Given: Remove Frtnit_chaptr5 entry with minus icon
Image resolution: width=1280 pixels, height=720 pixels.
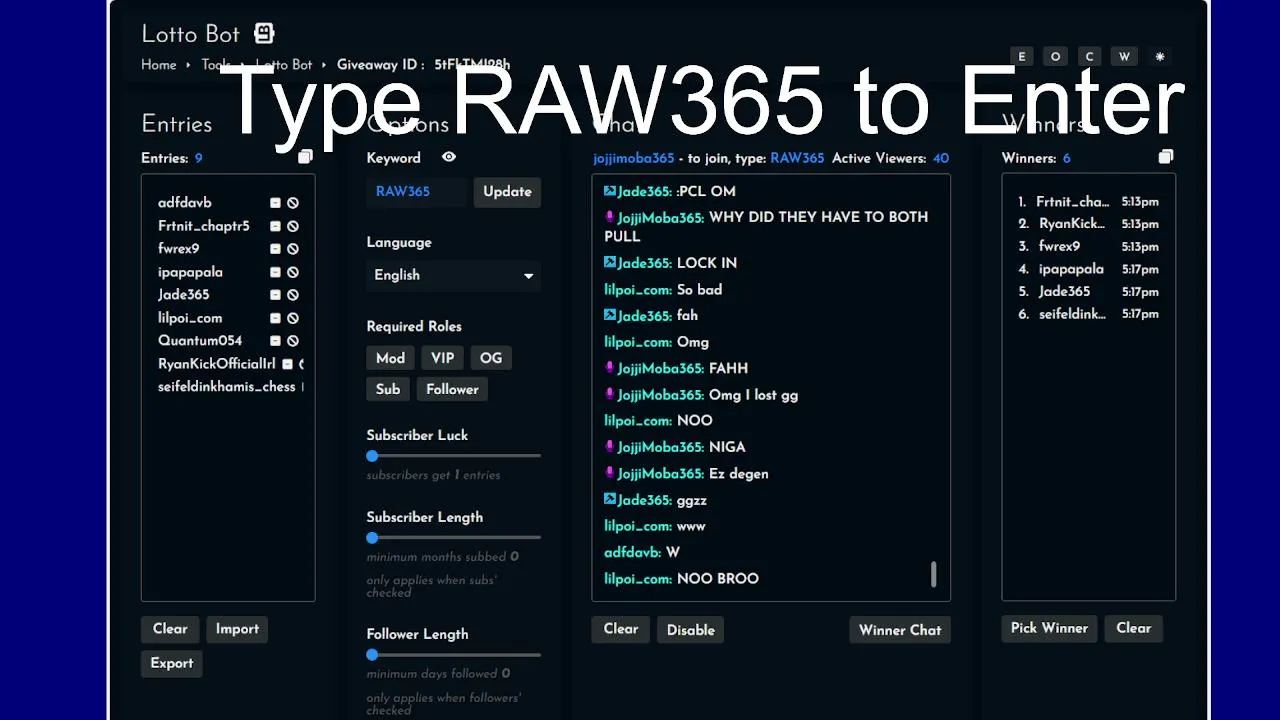Looking at the screenshot, I should click(x=275, y=226).
